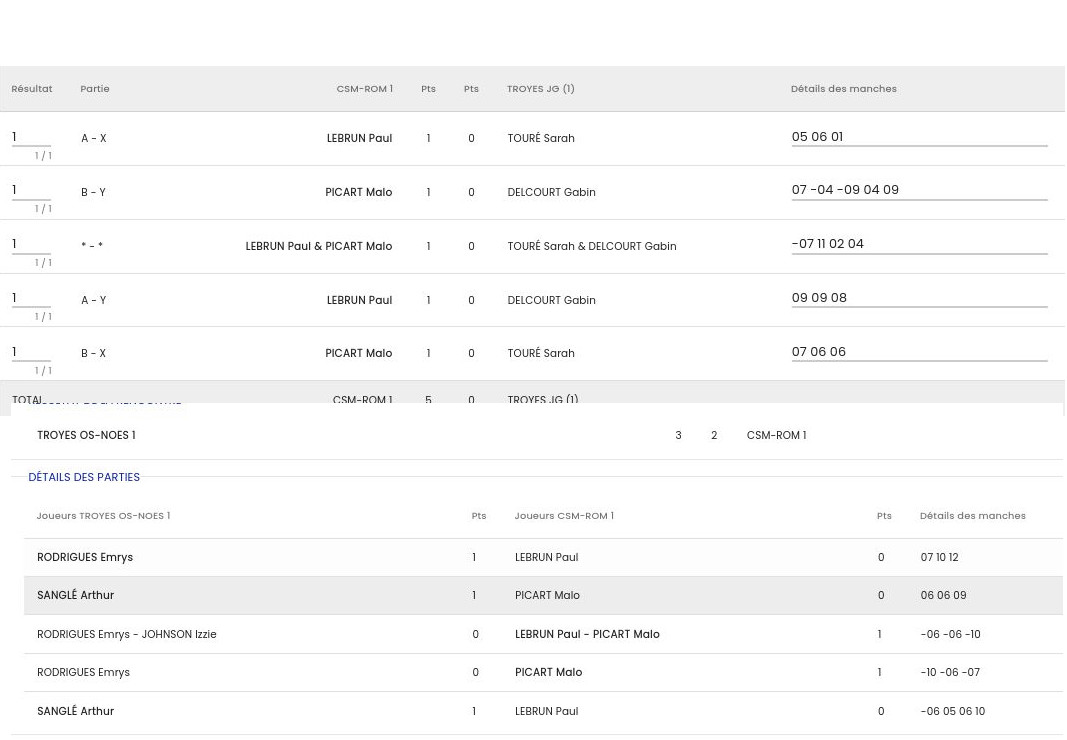Click the set details field with 07 -04 -09 04 09
This screenshot has height=740, width=1067.
tap(918, 190)
